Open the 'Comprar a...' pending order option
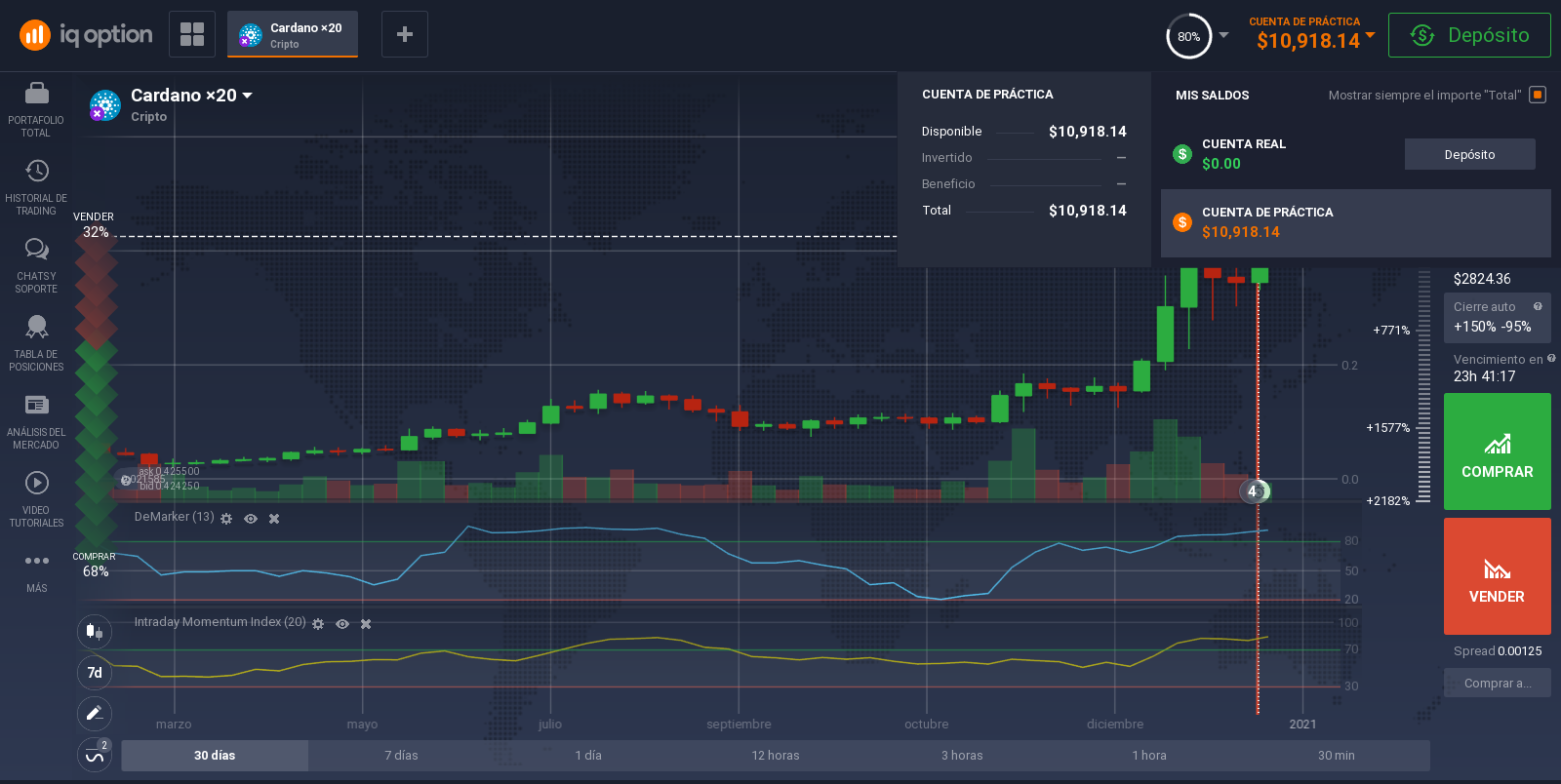The width and height of the screenshot is (1561, 784). click(x=1498, y=684)
